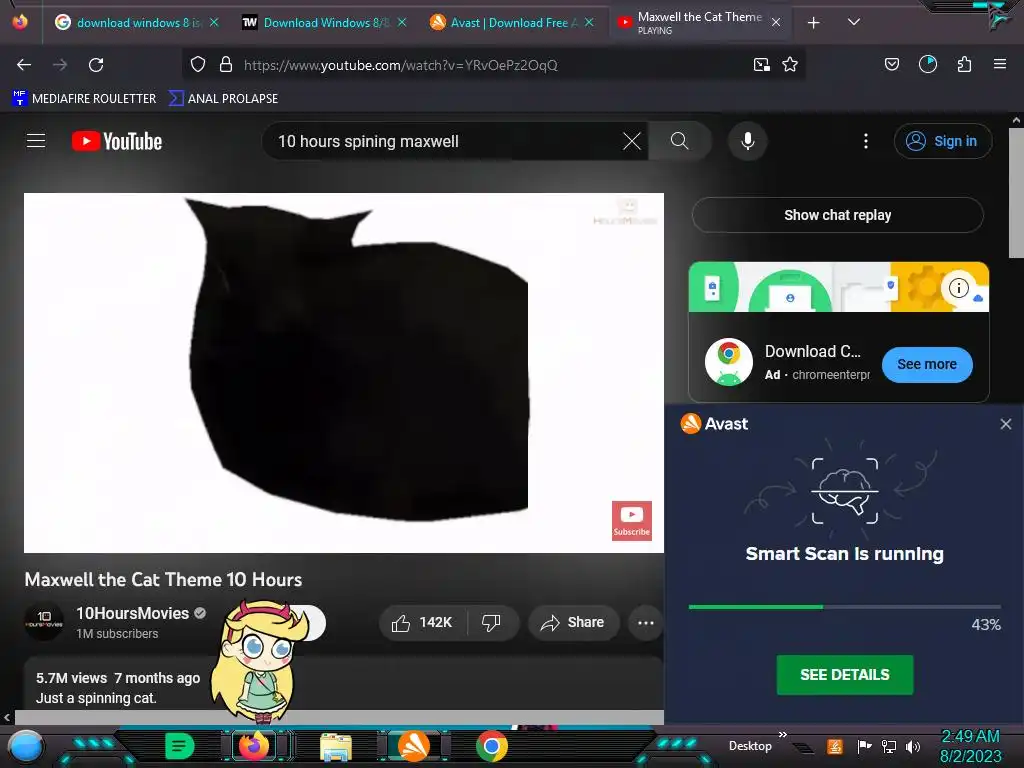View site security via the padlock icon
Image resolution: width=1024 pixels, height=768 pixels.
click(x=226, y=65)
